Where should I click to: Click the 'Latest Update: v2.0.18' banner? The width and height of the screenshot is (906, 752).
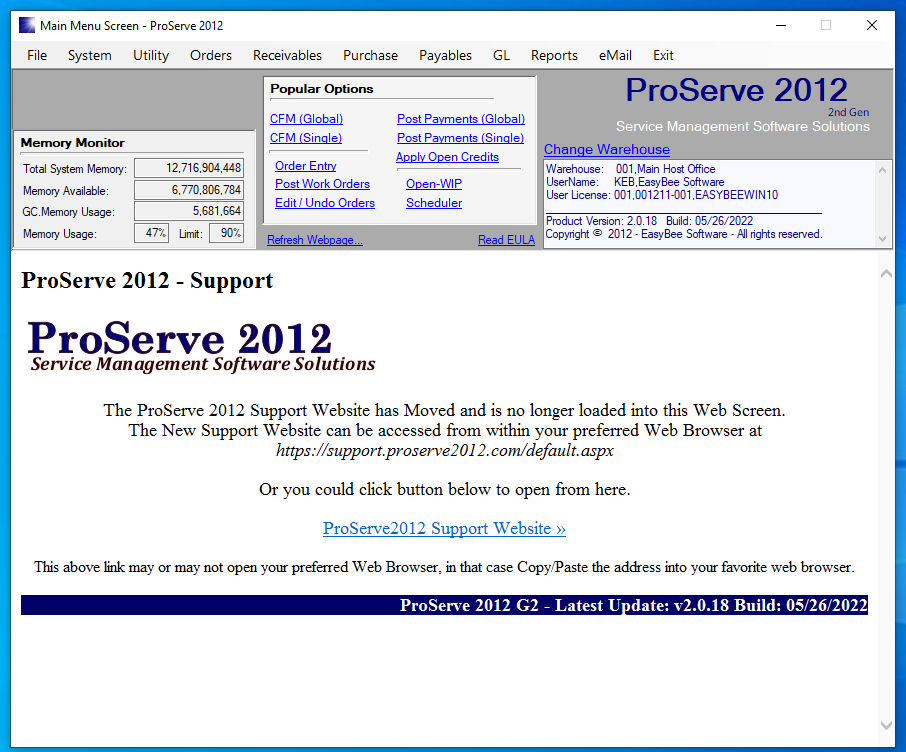click(444, 605)
